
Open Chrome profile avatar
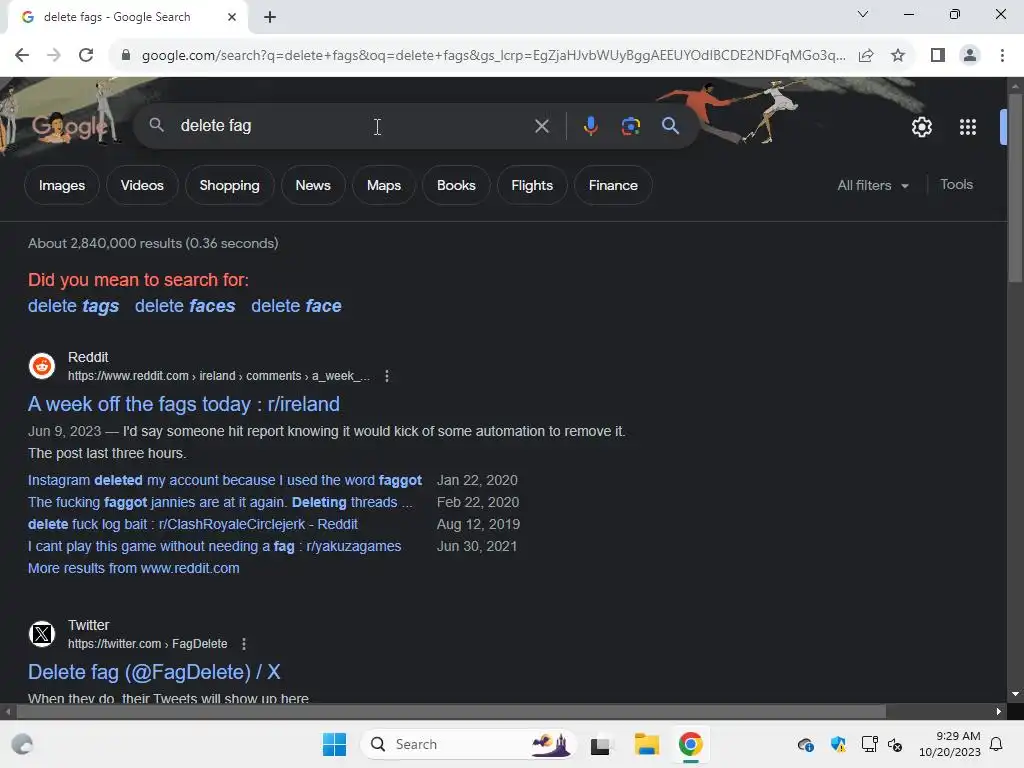tap(970, 56)
